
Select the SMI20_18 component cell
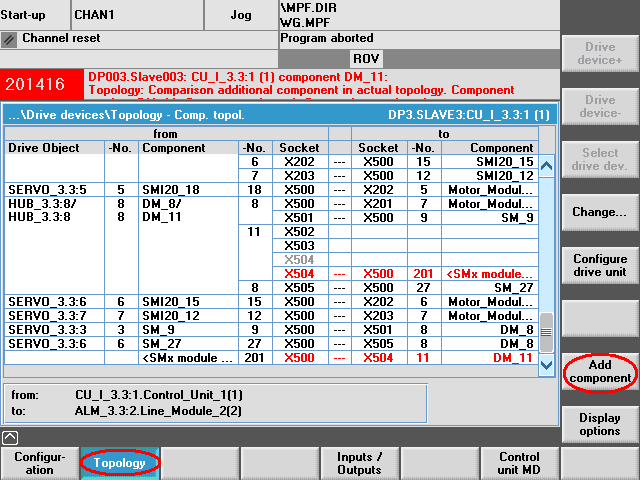click(188, 190)
